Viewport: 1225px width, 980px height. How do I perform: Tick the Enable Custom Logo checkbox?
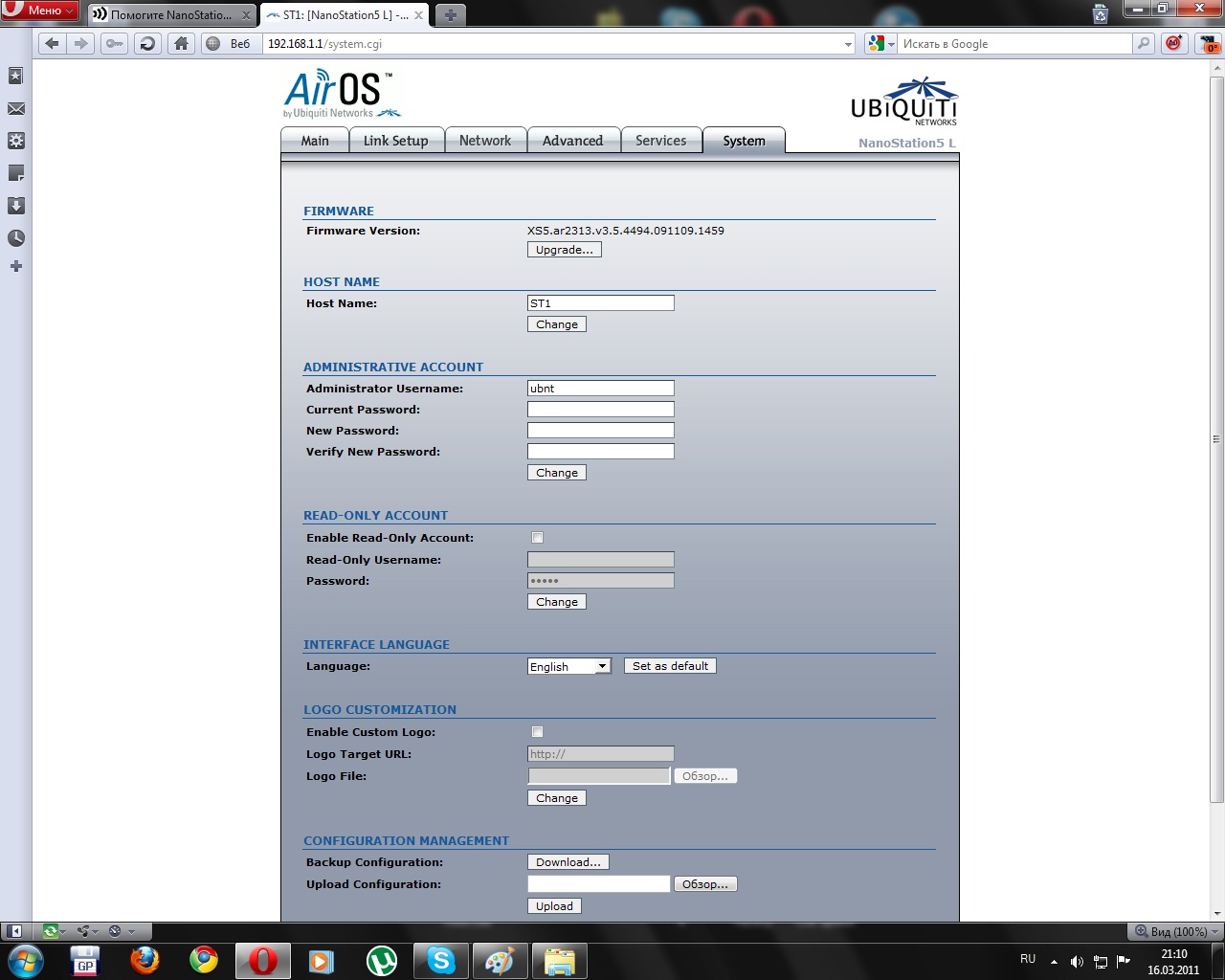pyautogui.click(x=537, y=732)
